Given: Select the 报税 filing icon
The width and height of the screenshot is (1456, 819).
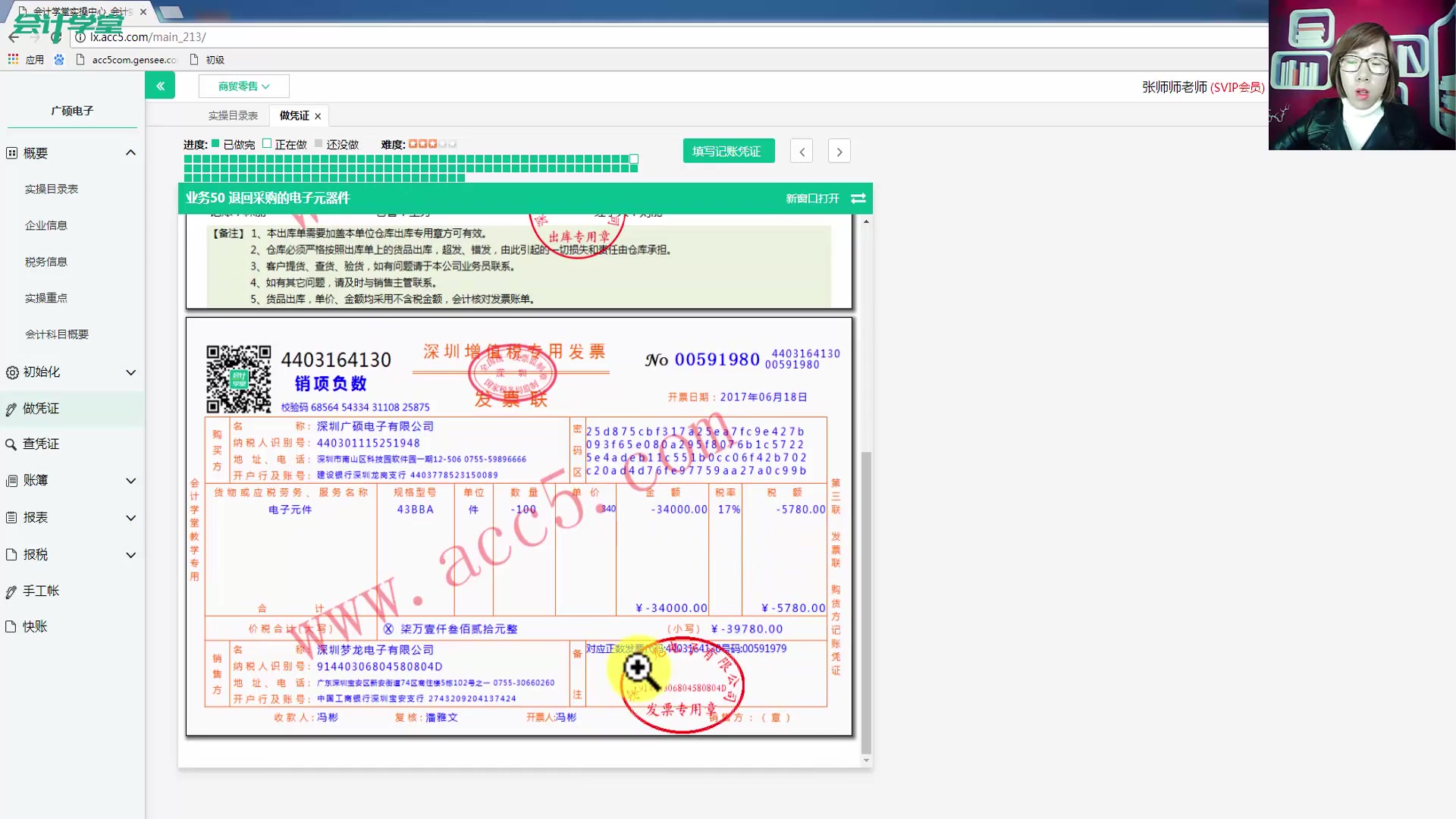Looking at the screenshot, I should click(10, 554).
